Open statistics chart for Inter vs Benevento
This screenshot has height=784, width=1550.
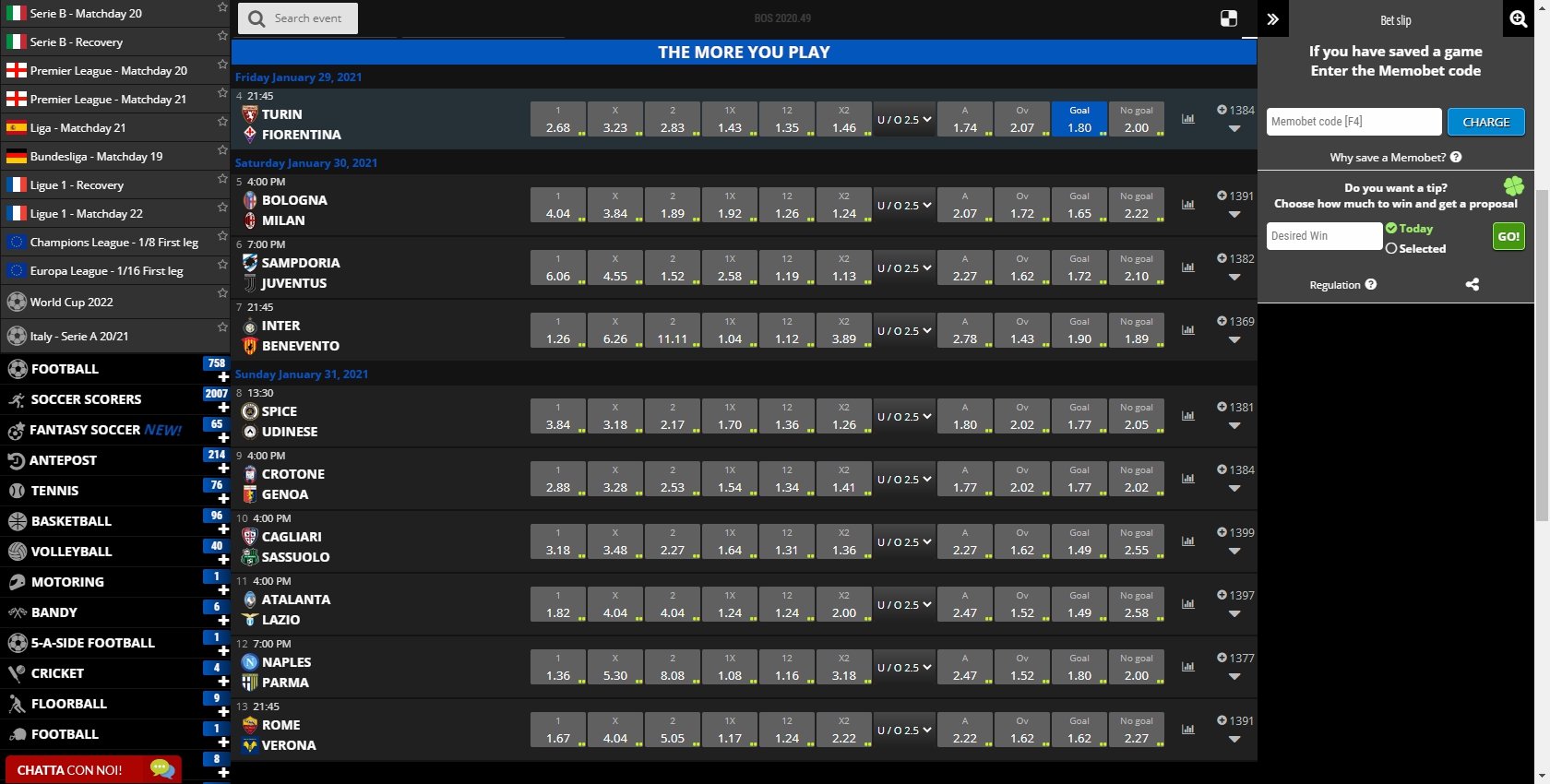pyautogui.click(x=1188, y=330)
